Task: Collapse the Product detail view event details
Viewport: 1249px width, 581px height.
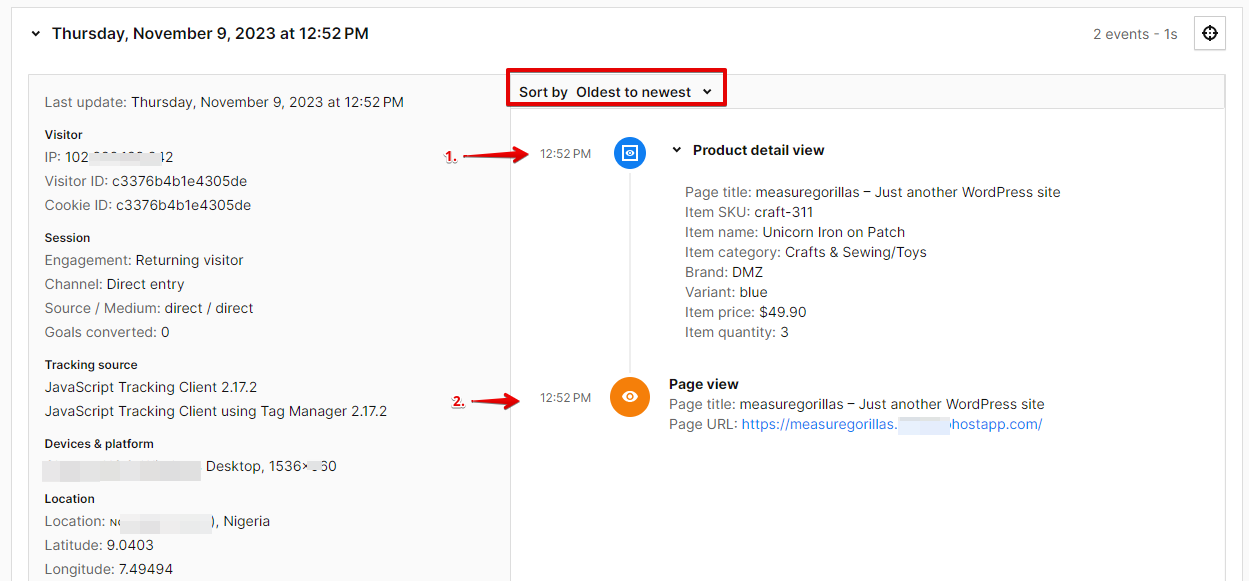Action: point(676,150)
